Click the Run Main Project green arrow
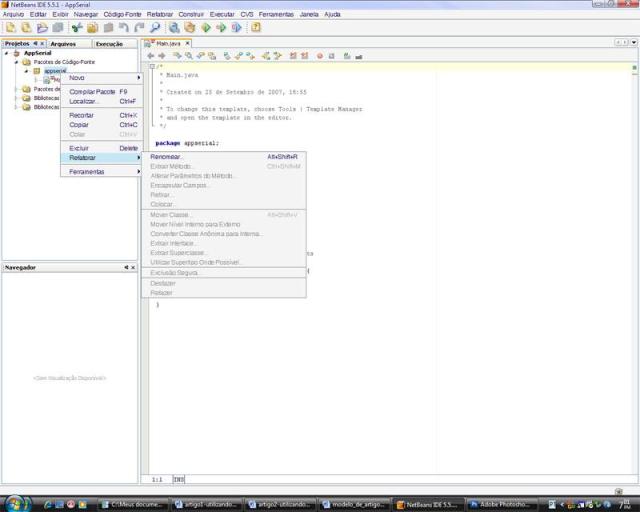This screenshot has width=640, height=512. click(x=206, y=28)
